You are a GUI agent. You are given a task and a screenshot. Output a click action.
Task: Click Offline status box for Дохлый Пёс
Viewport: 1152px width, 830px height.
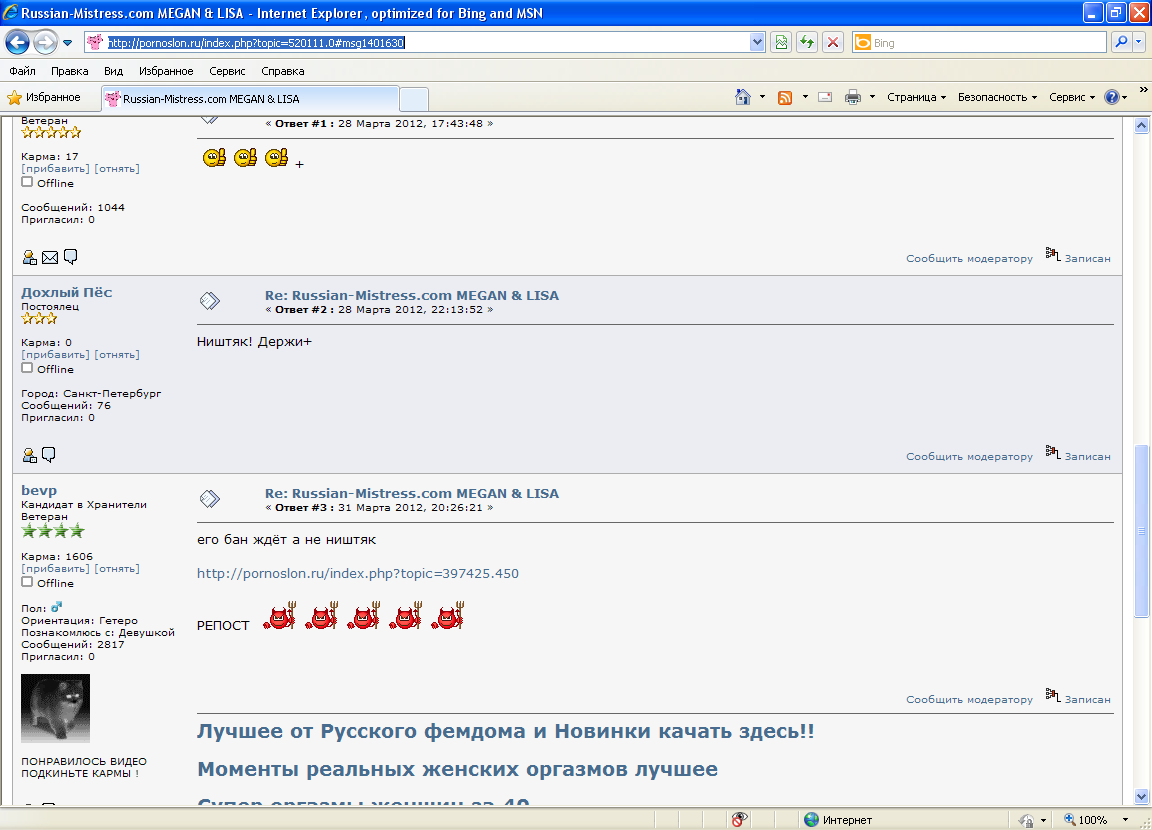coord(27,368)
